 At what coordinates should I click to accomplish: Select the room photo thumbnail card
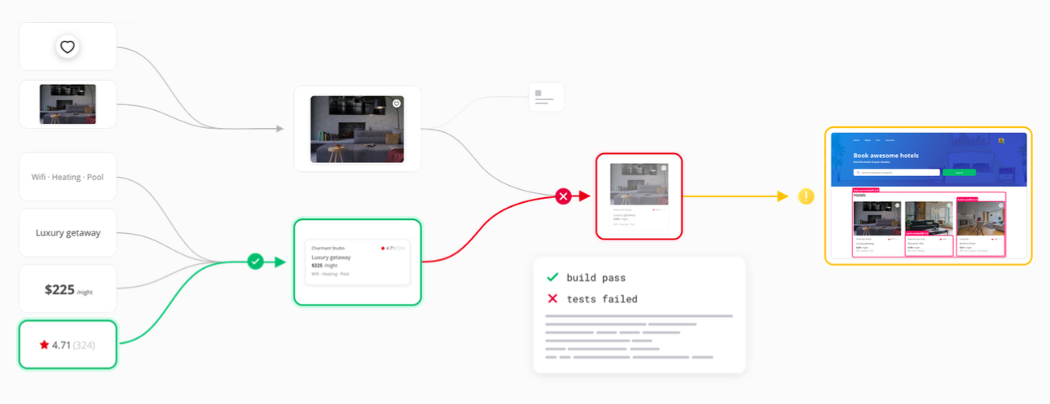[68, 104]
